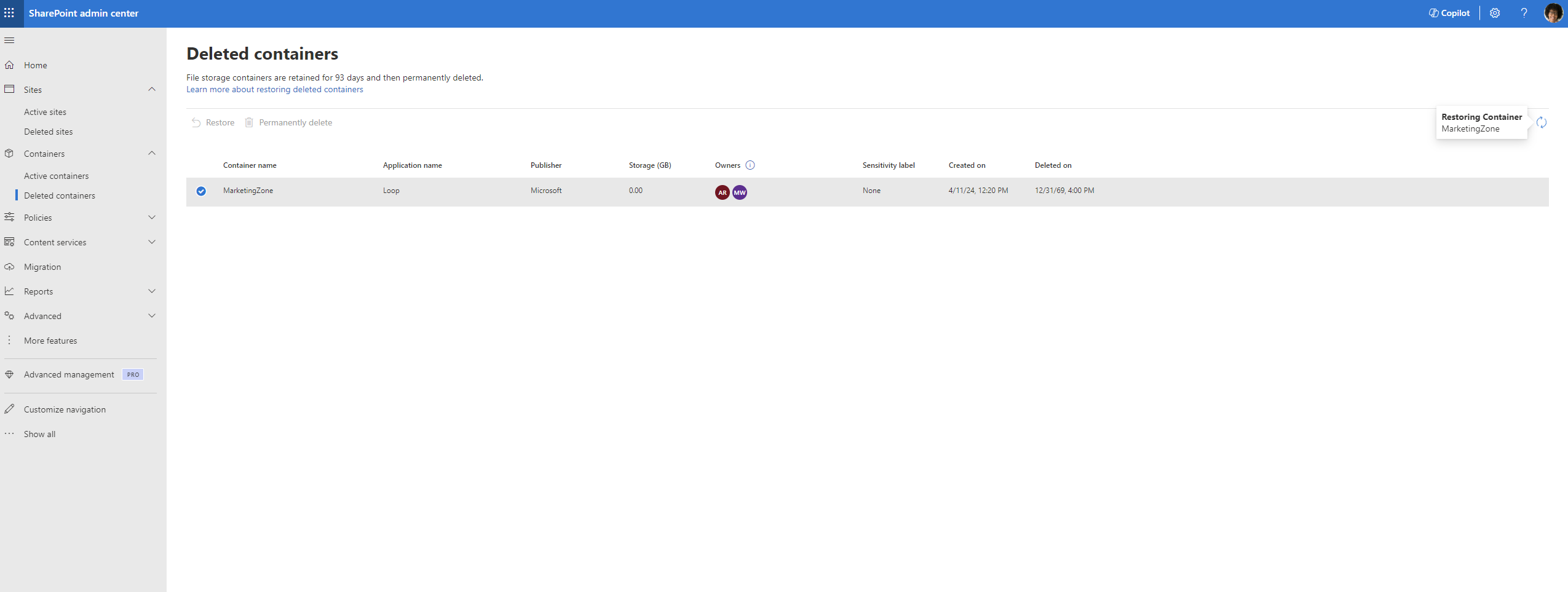Click the Owners info icon
This screenshot has width=1568, height=592.
(x=750, y=165)
